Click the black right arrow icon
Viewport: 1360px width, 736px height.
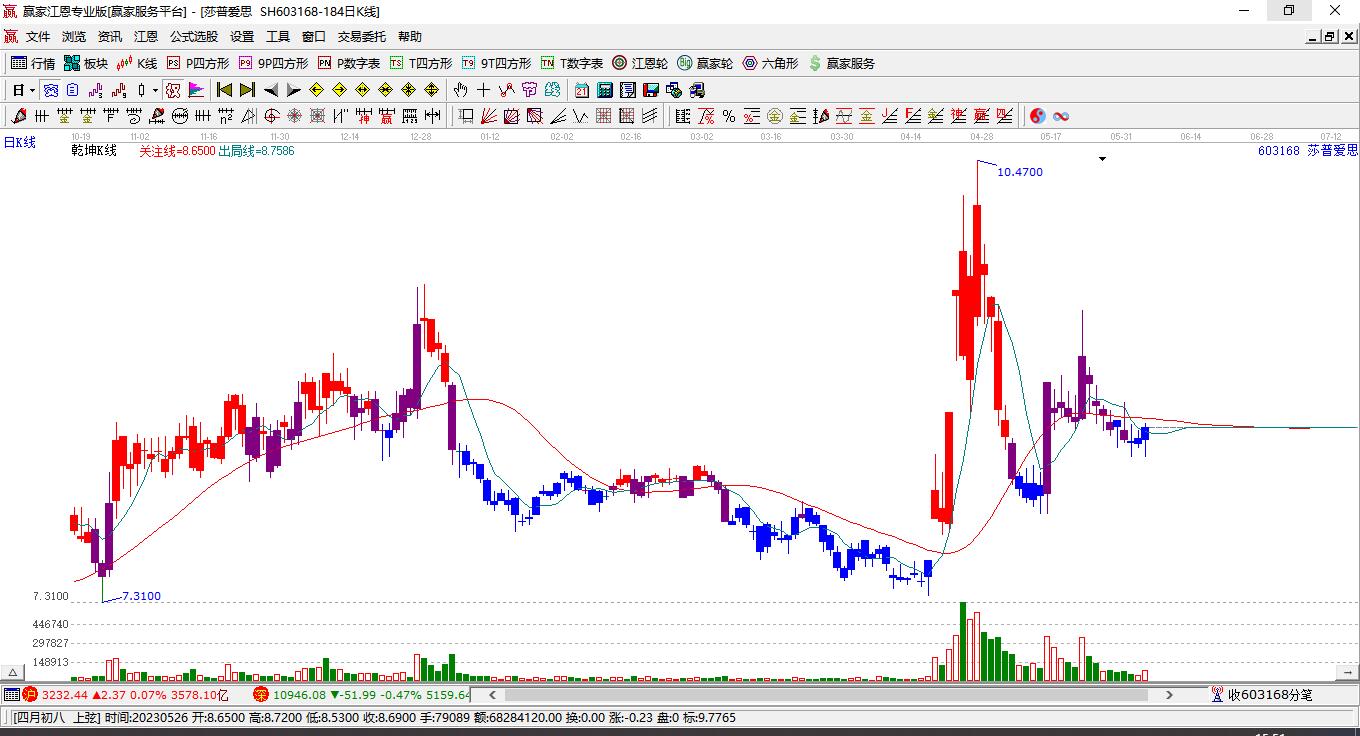click(294, 90)
